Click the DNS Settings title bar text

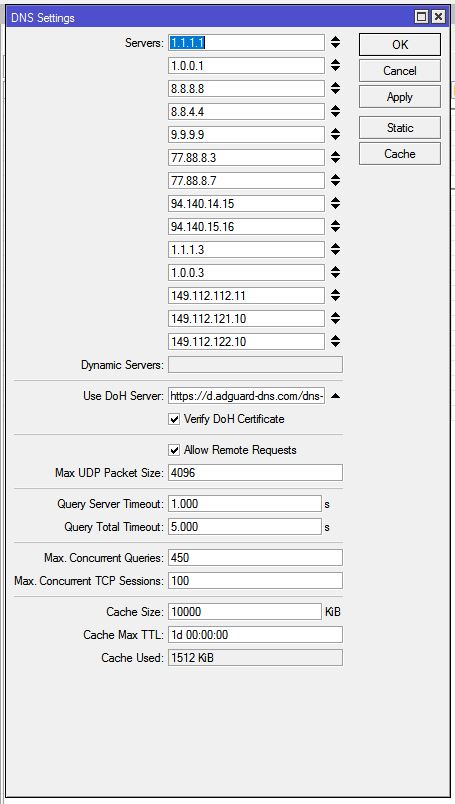point(43,18)
